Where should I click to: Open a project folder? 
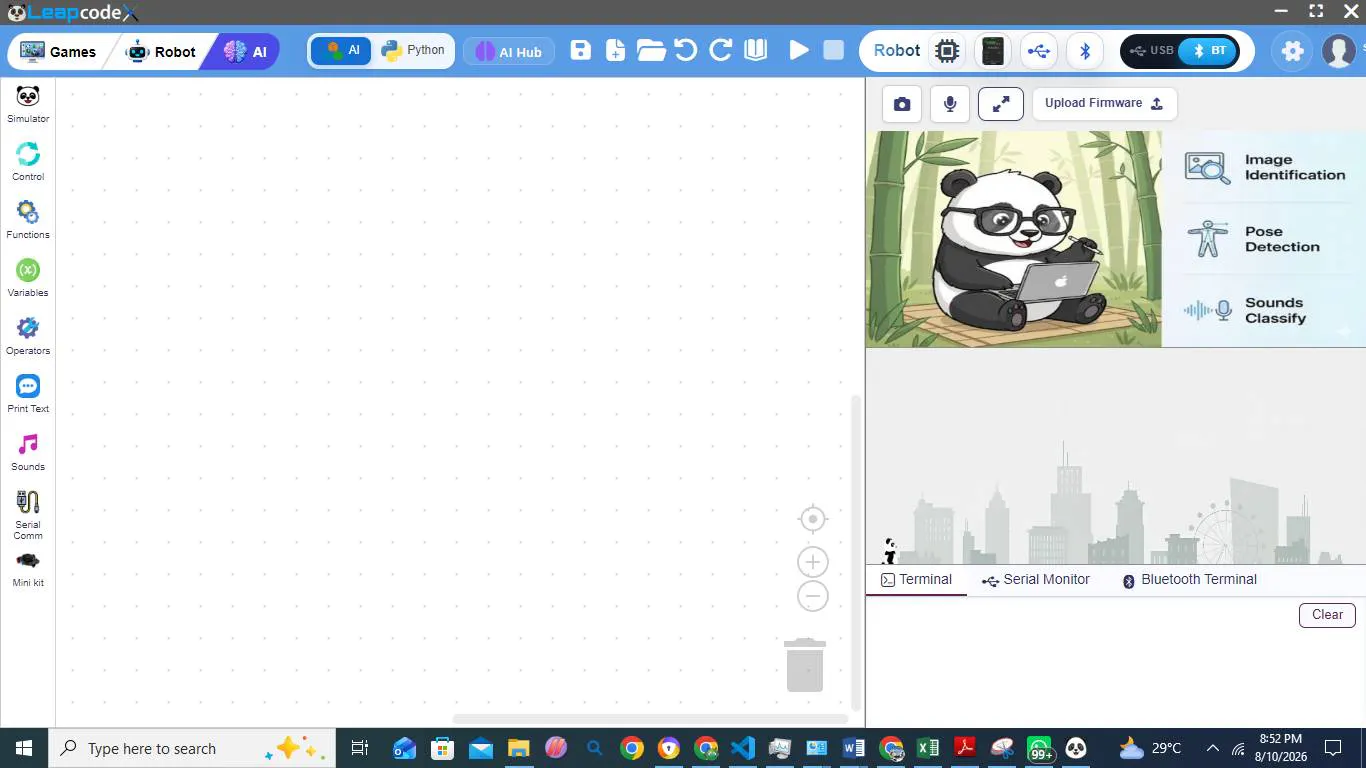(x=651, y=51)
